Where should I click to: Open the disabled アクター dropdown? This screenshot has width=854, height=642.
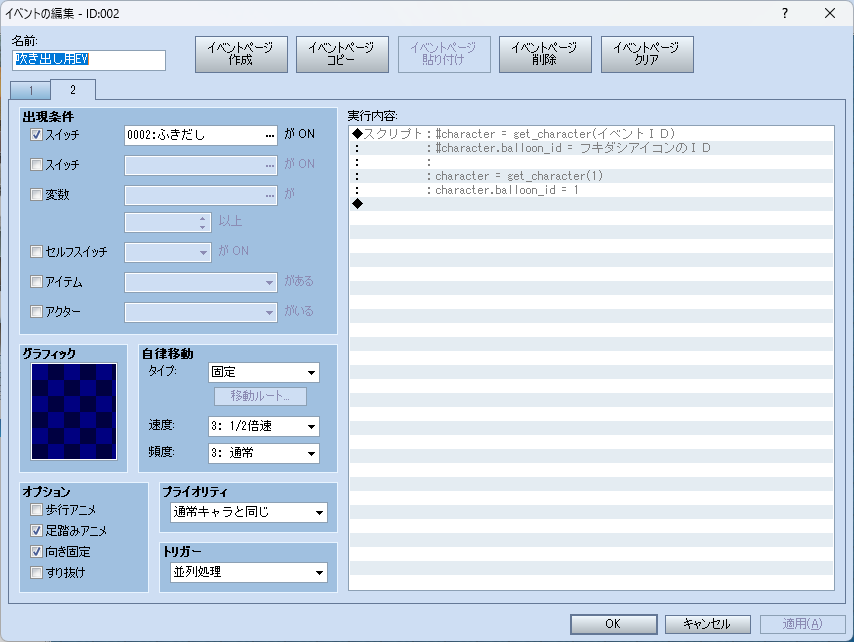pyautogui.click(x=201, y=313)
